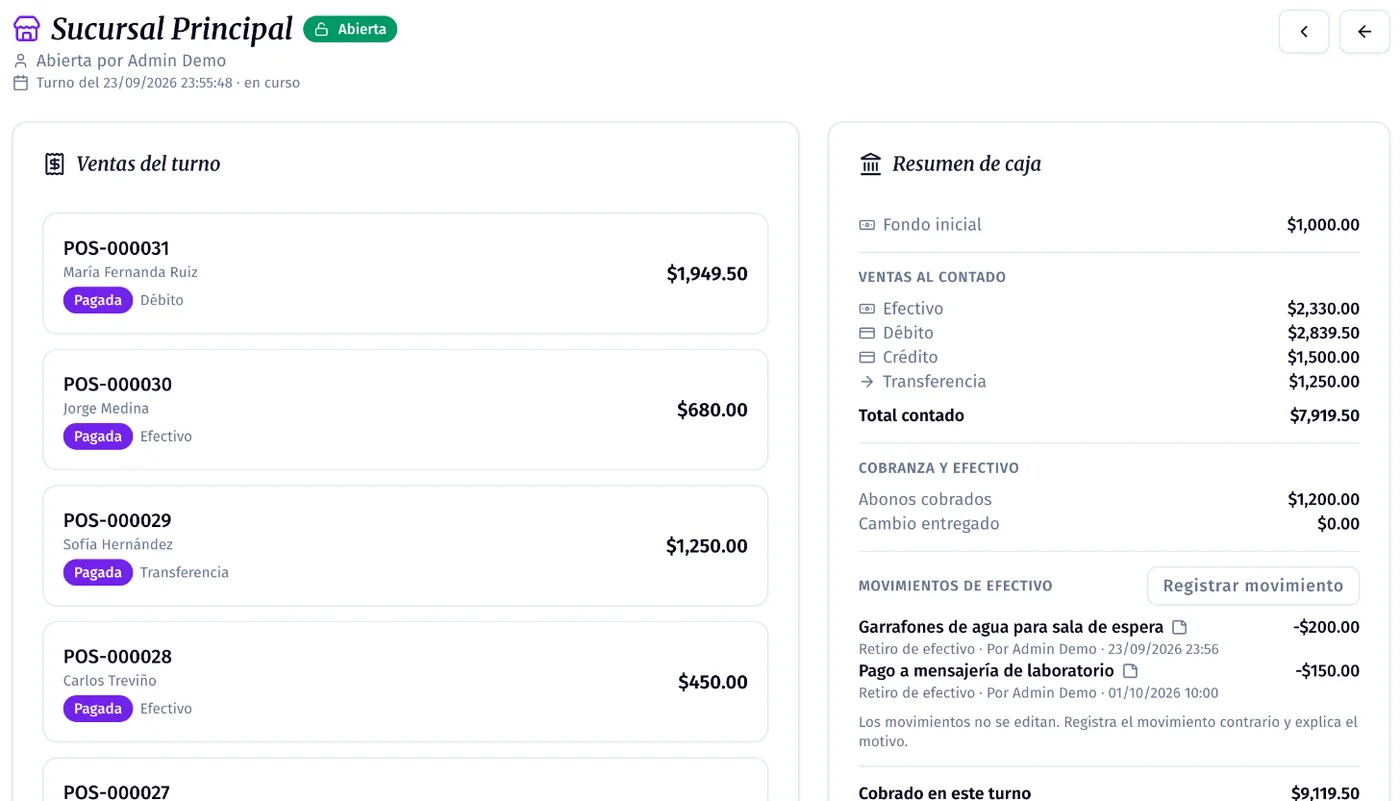Click the Pago a mensajería de laboratorio entry

pyautogui.click(x=986, y=671)
